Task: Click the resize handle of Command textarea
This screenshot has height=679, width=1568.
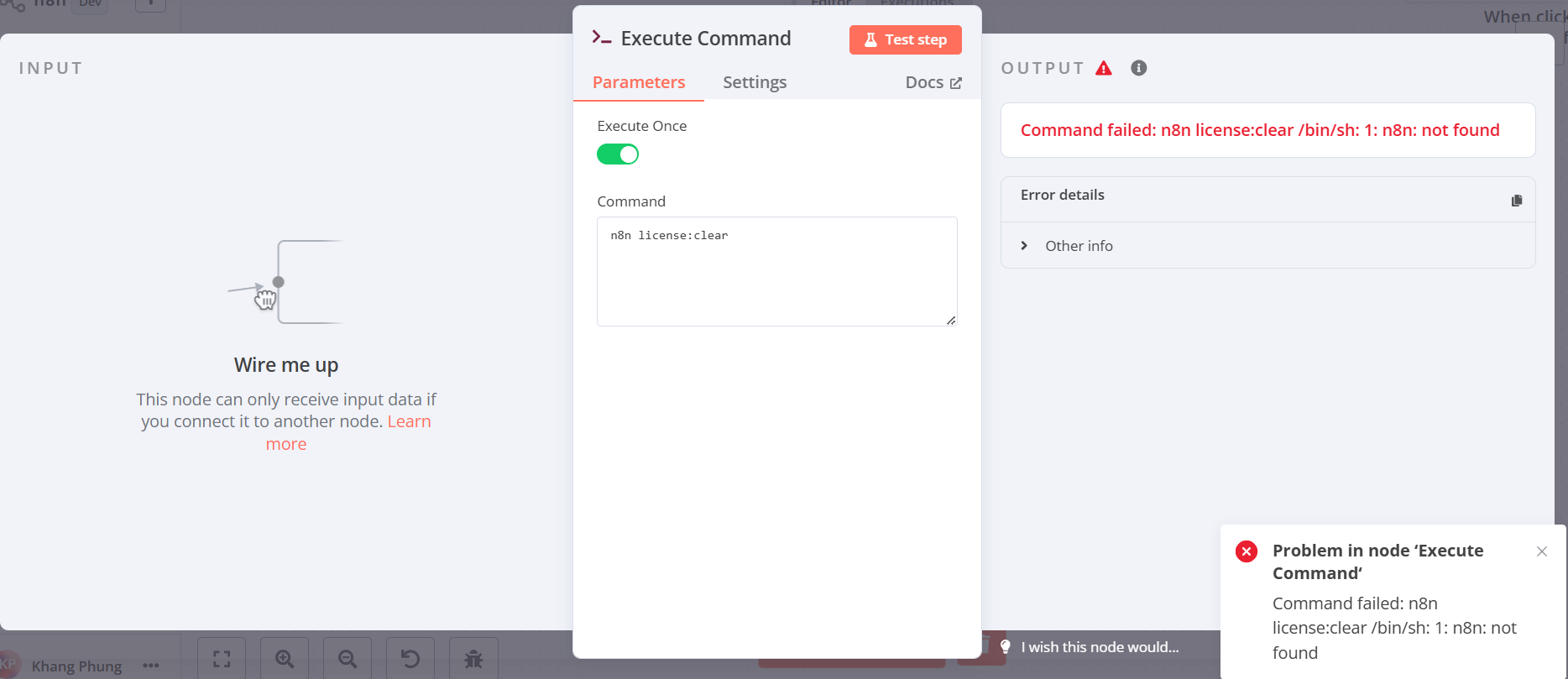Action: 951,320
